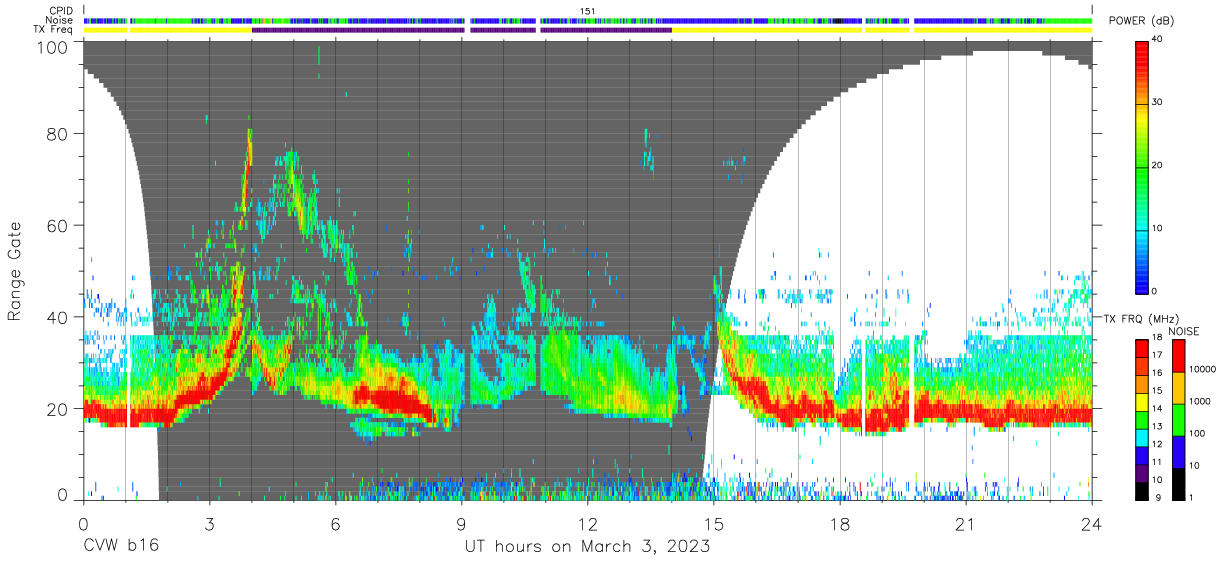Click the 3 tick on UT hours axis

(209, 524)
